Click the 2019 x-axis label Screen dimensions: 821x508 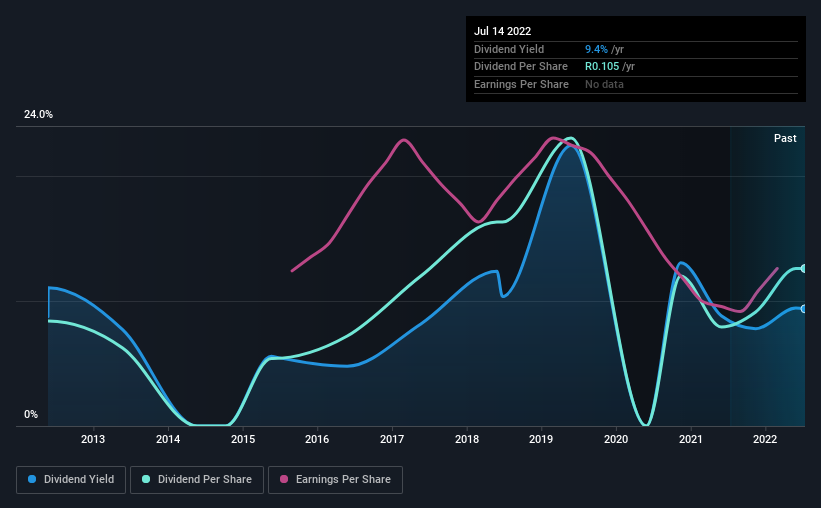(541, 439)
